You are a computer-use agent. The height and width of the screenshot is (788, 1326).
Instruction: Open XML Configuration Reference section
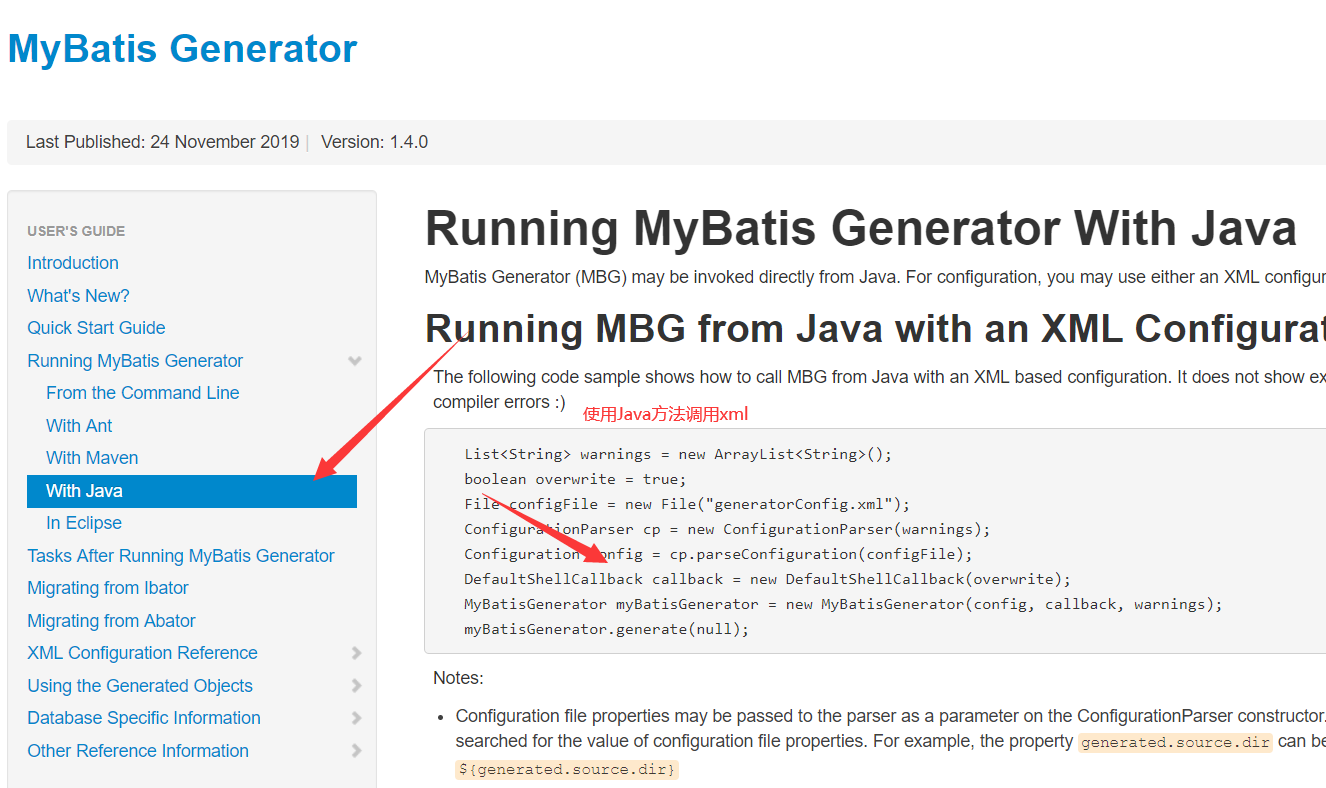[x=142, y=653]
